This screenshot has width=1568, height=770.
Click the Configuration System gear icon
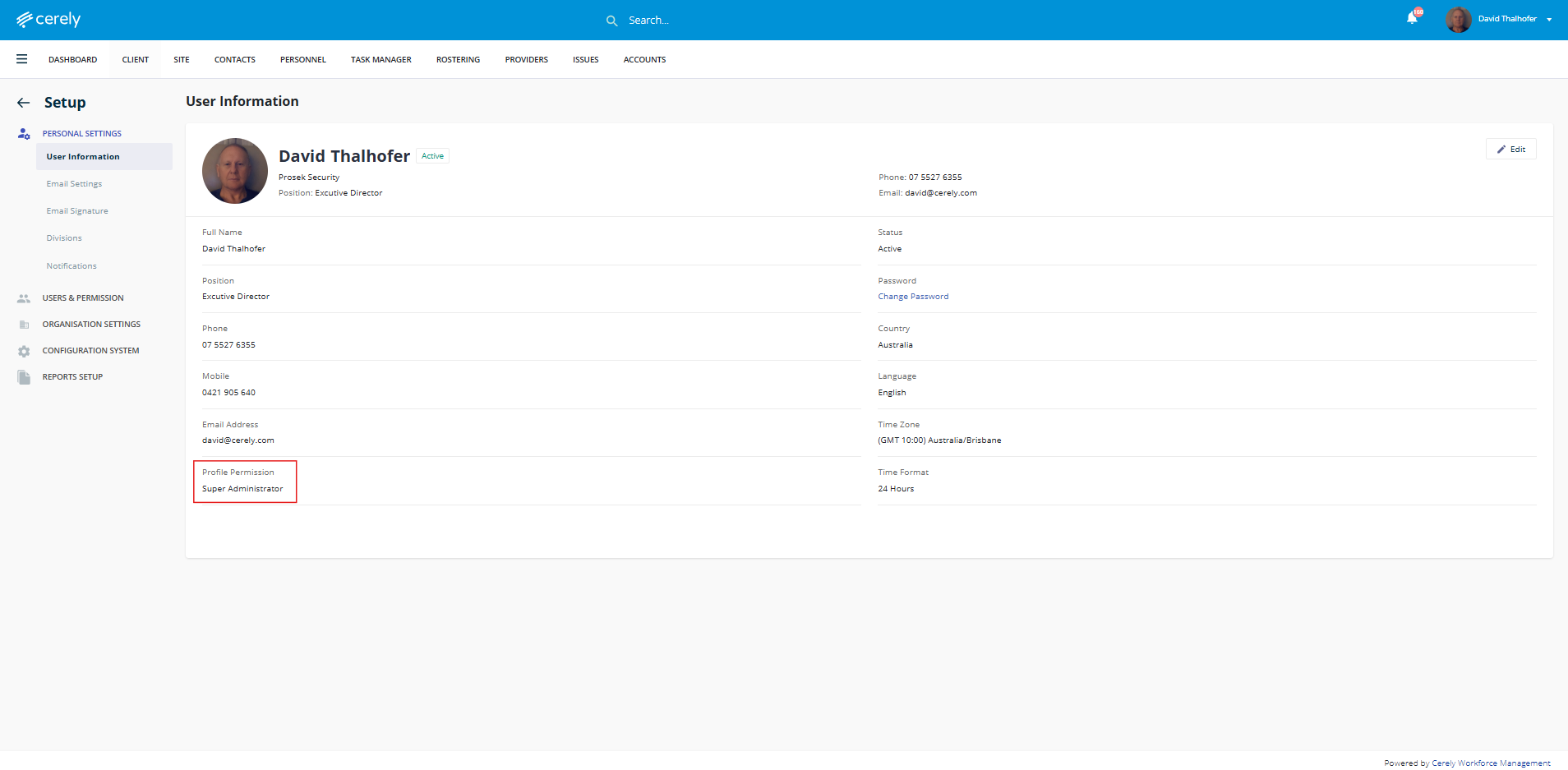click(x=24, y=351)
